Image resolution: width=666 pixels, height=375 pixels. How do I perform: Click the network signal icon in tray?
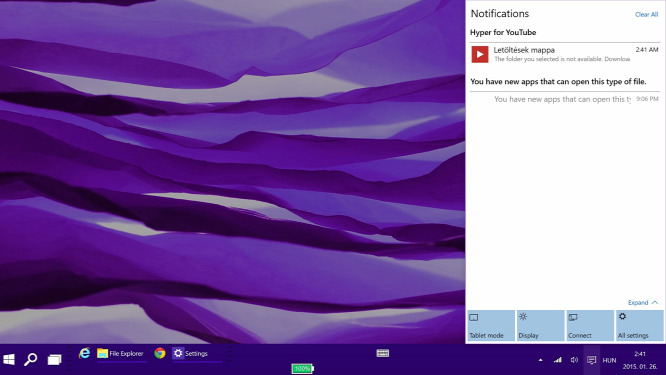tap(557, 360)
